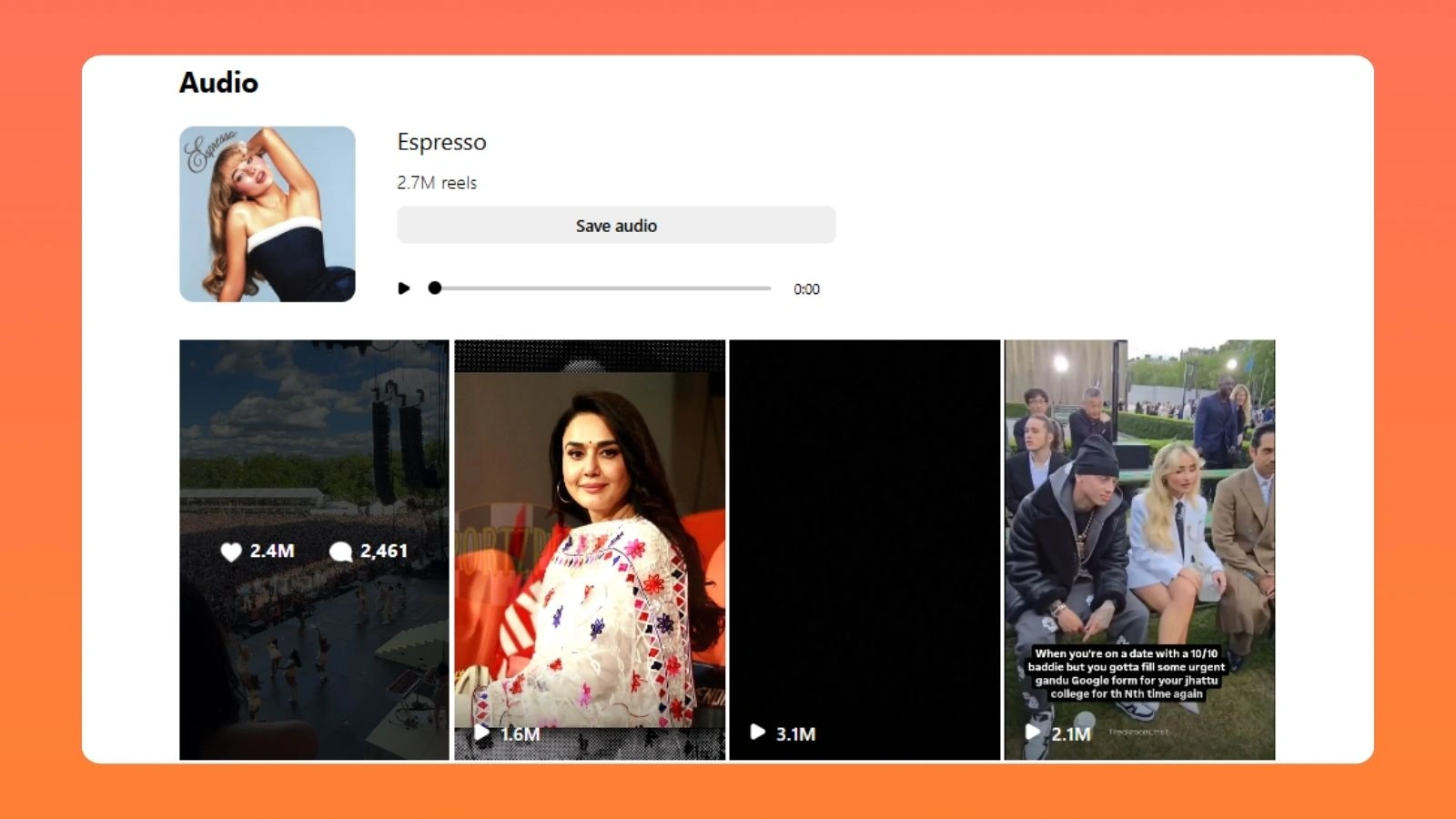This screenshot has height=819, width=1456.
Task: Click the 0:00 audio time label
Action: point(806,289)
